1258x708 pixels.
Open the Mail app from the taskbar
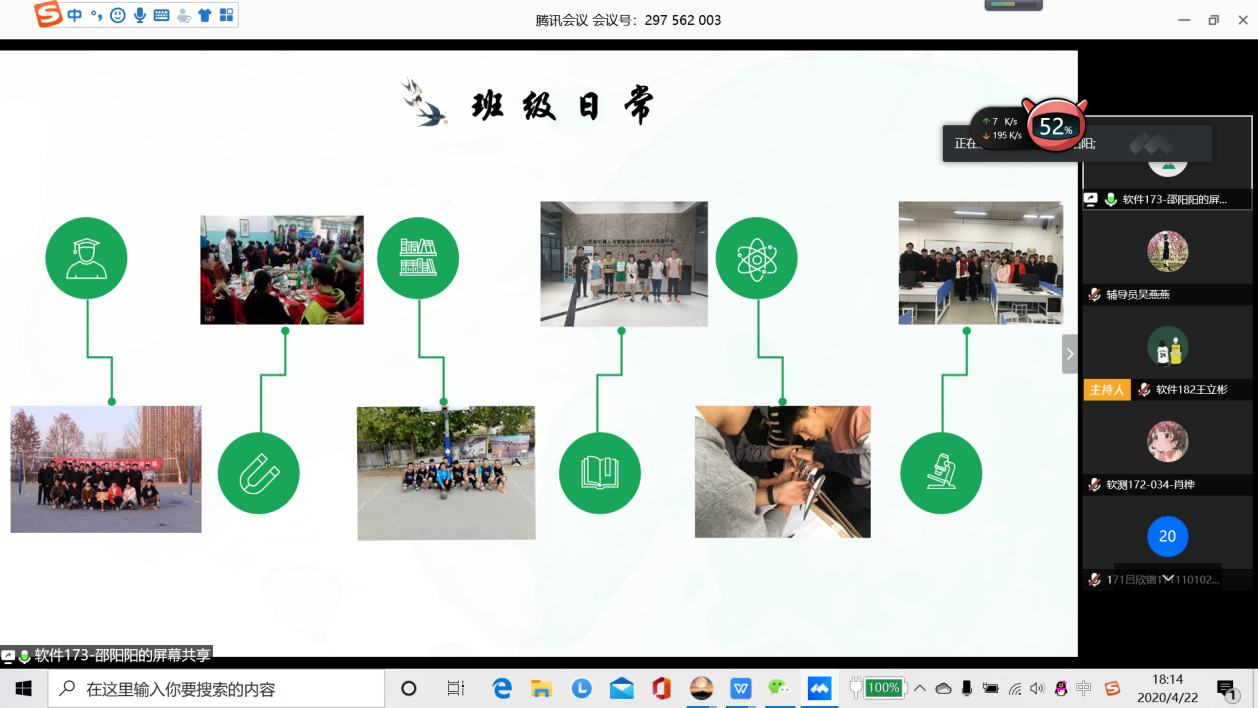[x=621, y=688]
